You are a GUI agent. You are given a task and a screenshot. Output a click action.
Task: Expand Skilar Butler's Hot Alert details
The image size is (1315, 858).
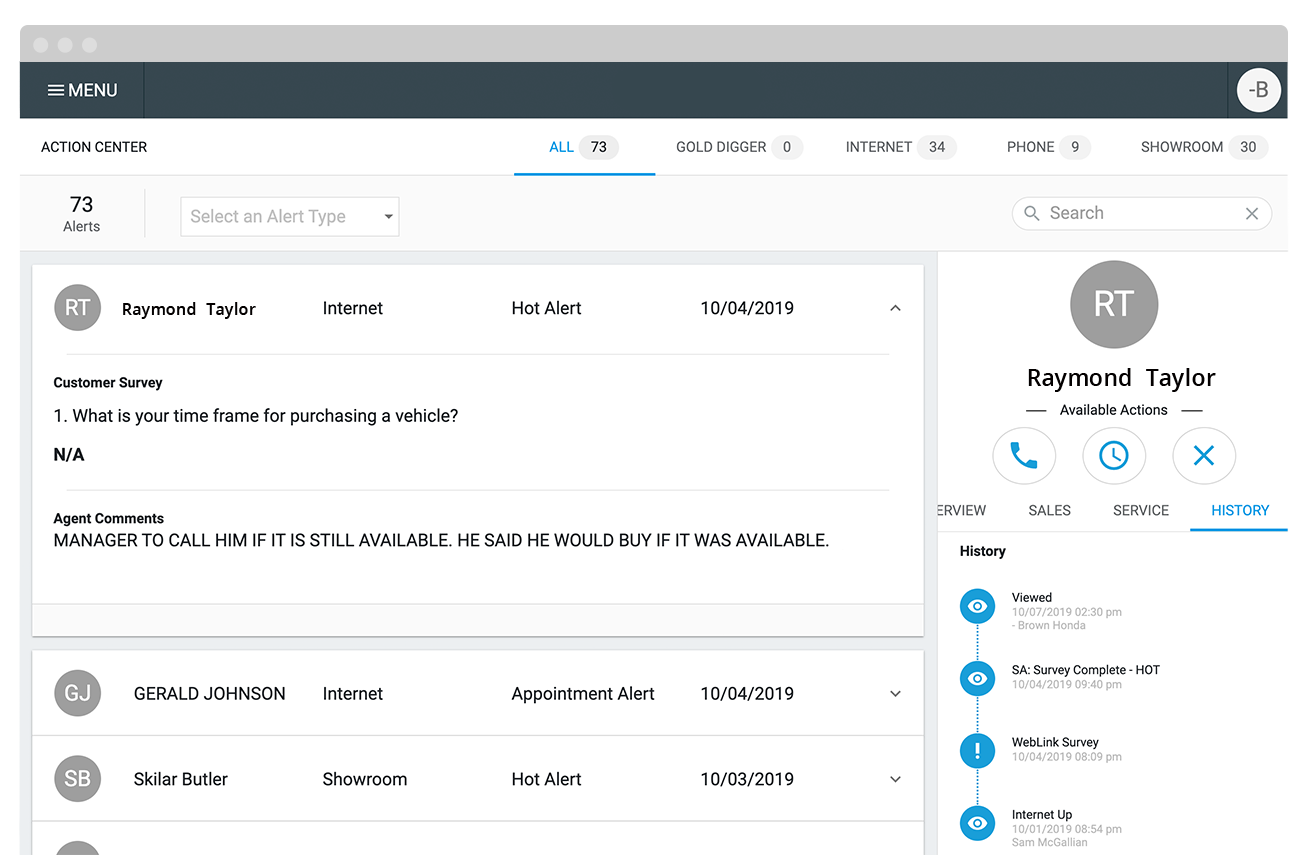click(x=895, y=779)
